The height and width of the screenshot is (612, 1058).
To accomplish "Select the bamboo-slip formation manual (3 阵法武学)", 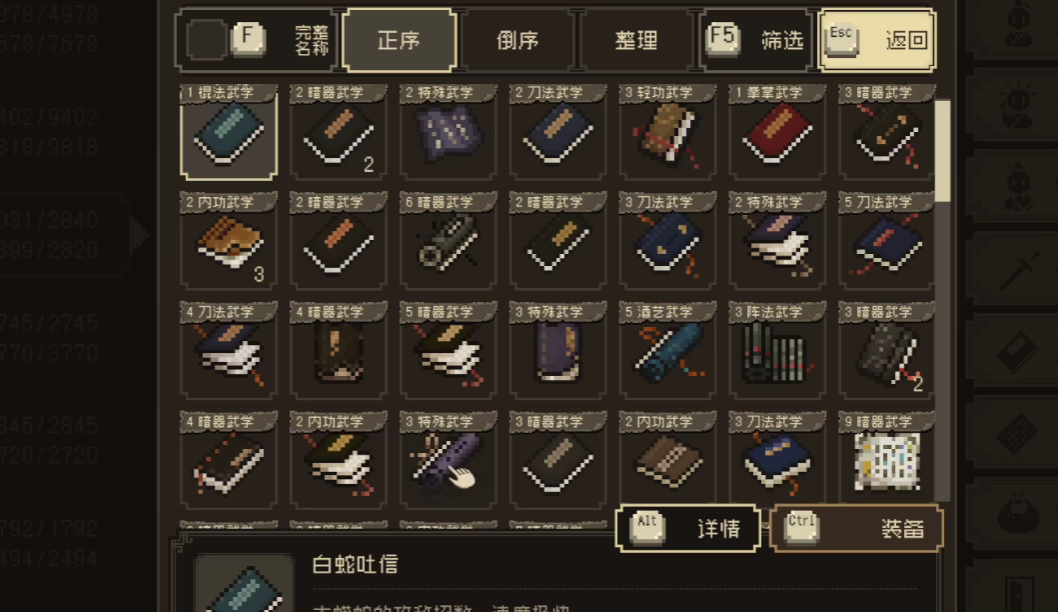I will tap(777, 352).
